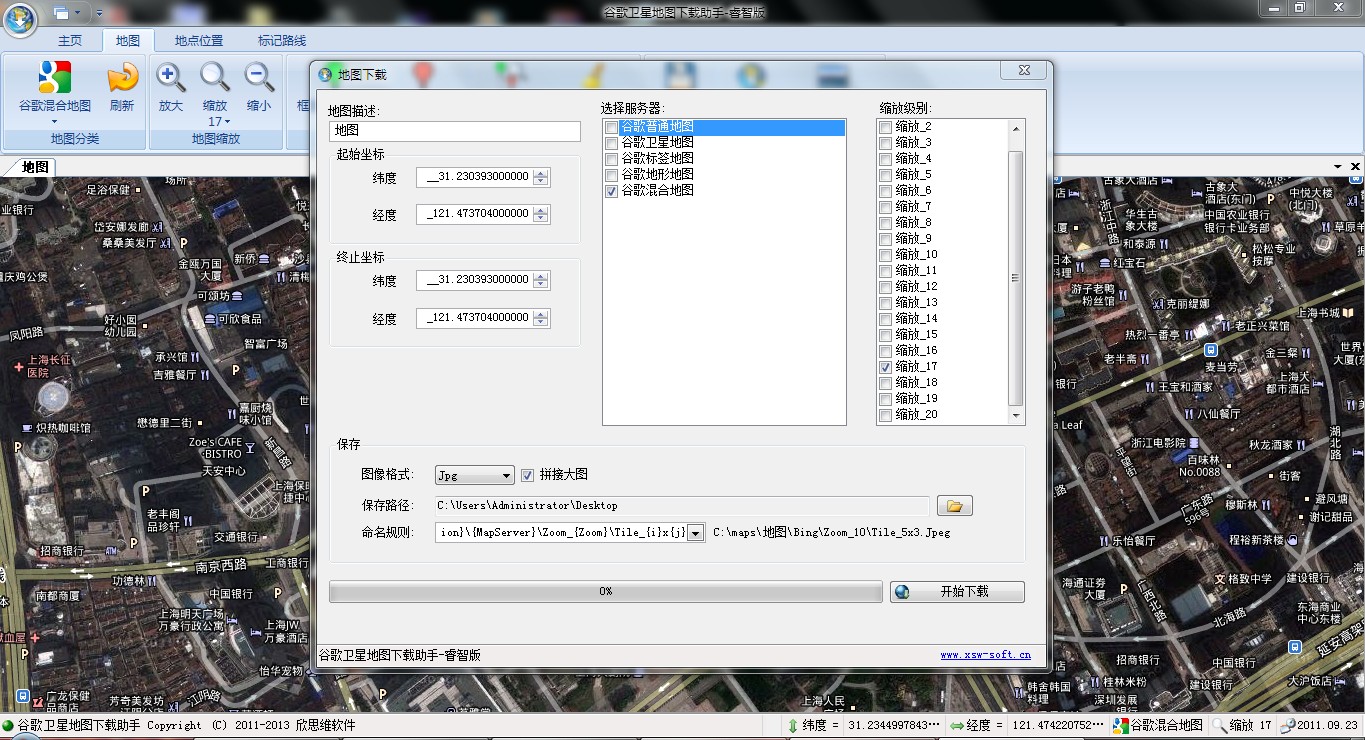This screenshot has width=1365, height=740.
Task: Click the 上海书城 bookstore marker on map
Action: coord(1349,313)
